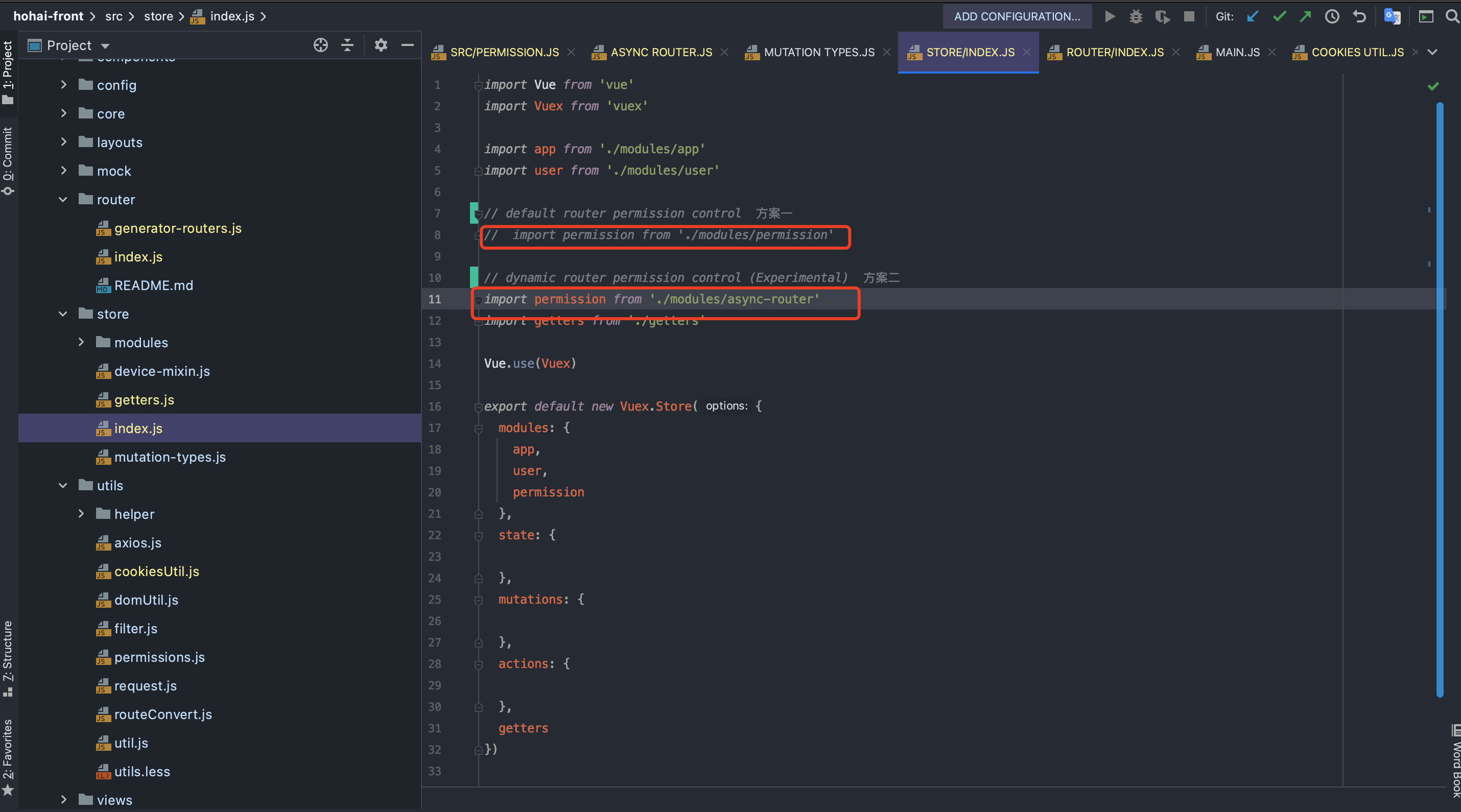Collapse the router folder
The width and height of the screenshot is (1461, 812).
click(x=63, y=200)
